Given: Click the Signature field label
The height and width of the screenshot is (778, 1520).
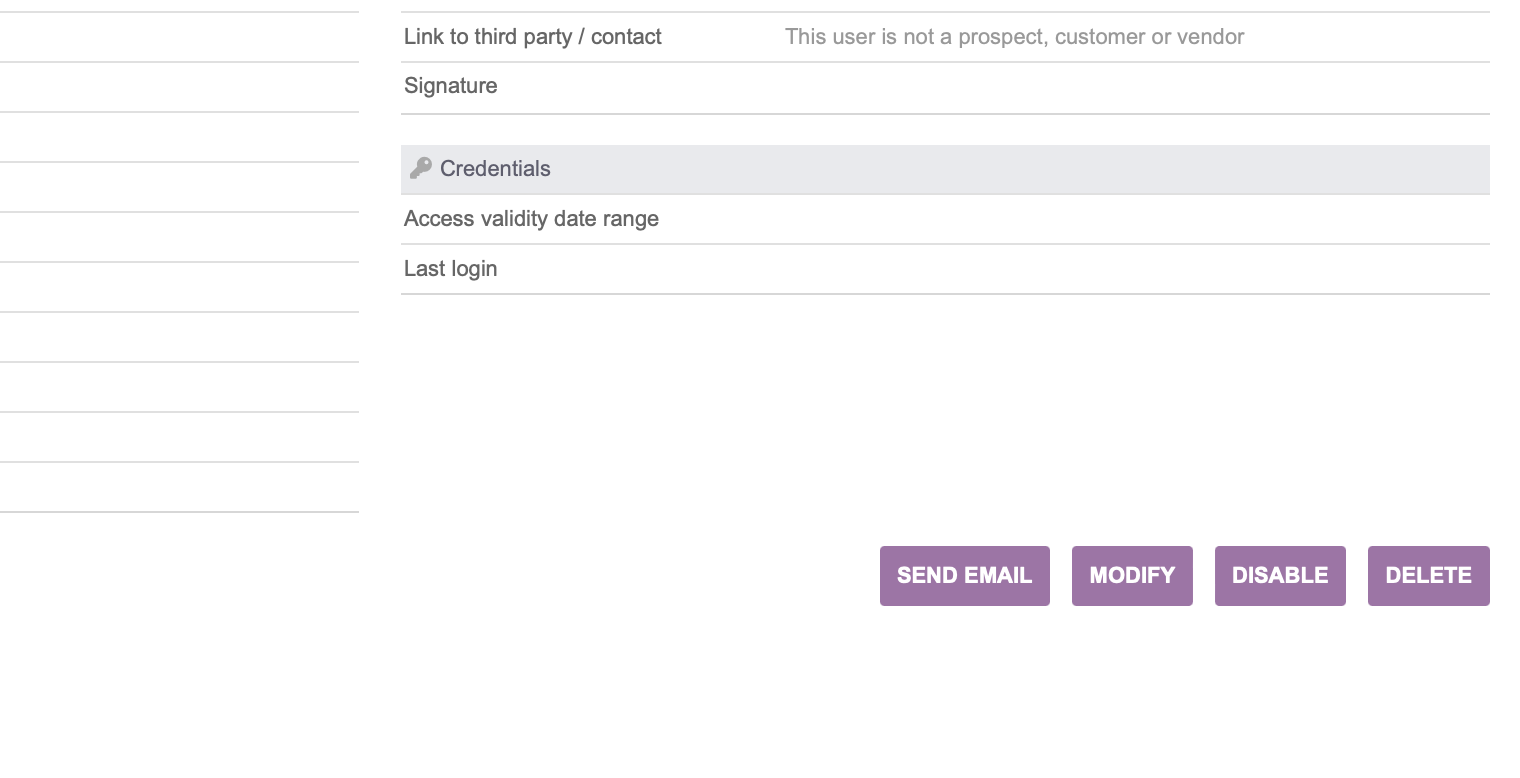Looking at the screenshot, I should (x=451, y=86).
